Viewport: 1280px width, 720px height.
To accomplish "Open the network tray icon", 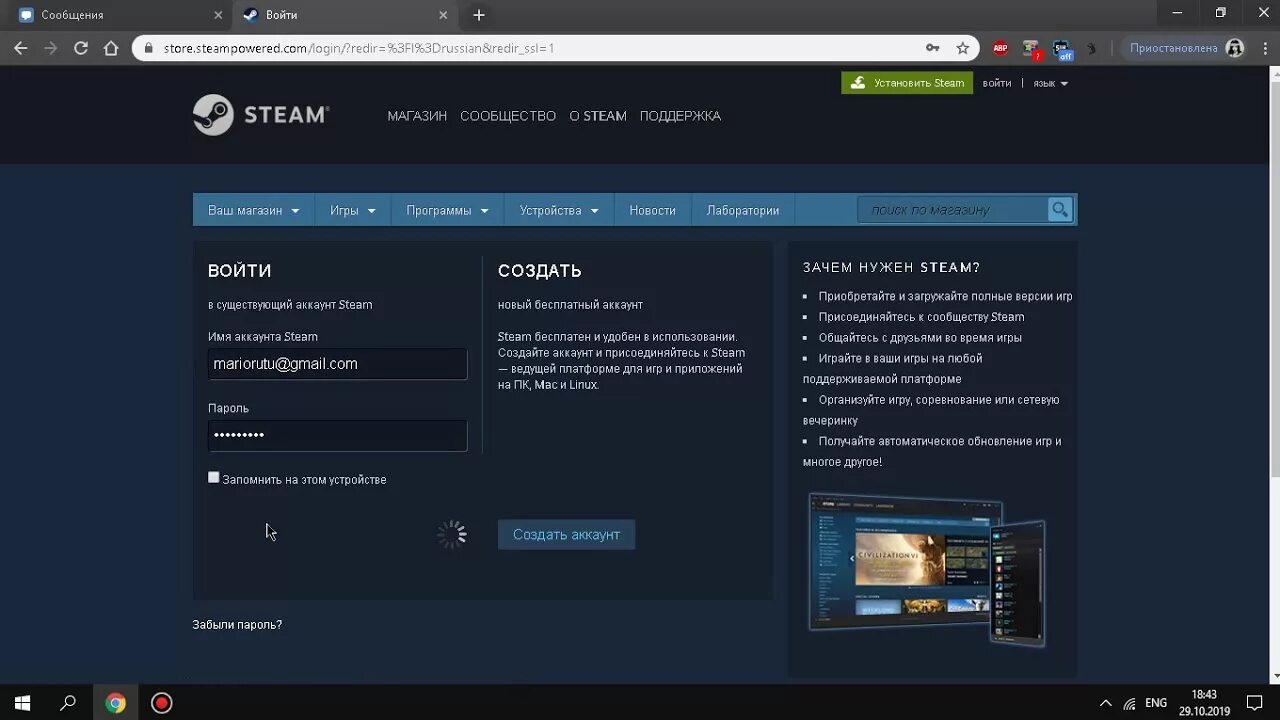I will pyautogui.click(x=1129, y=703).
